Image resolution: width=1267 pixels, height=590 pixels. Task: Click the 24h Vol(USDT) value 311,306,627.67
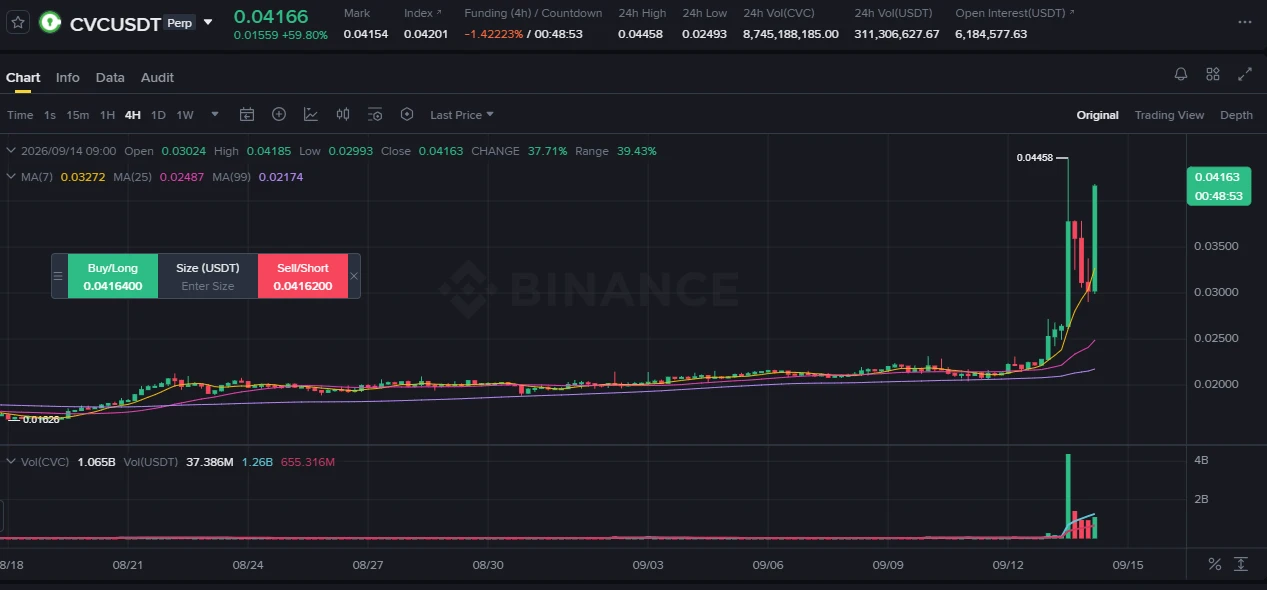click(x=897, y=34)
